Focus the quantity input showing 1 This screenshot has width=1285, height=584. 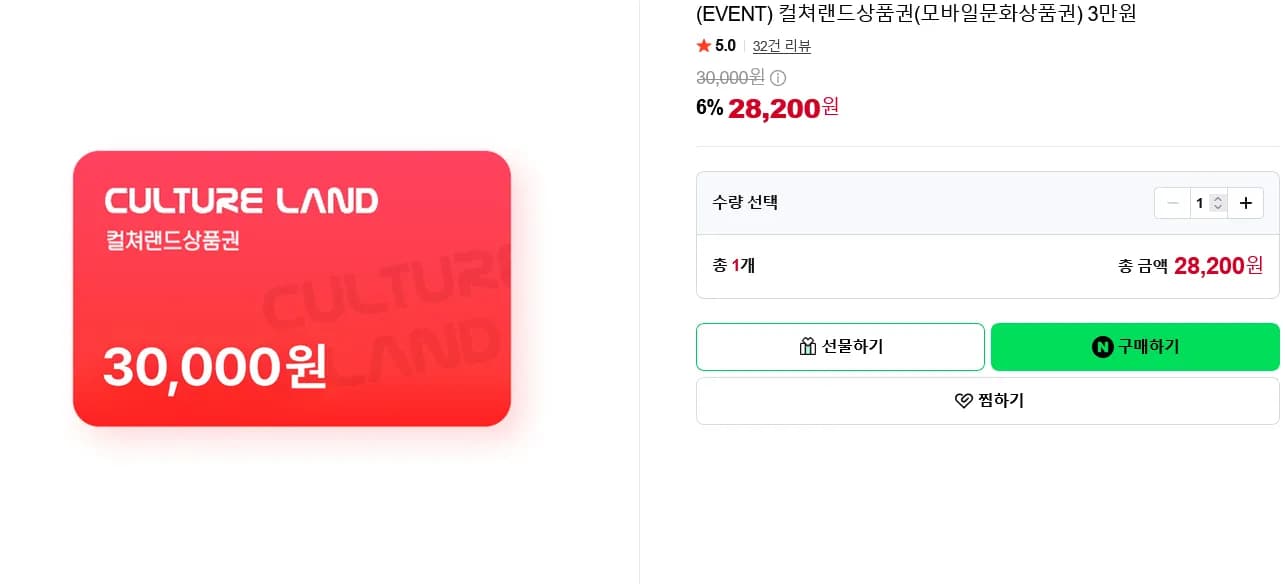[1201, 203]
